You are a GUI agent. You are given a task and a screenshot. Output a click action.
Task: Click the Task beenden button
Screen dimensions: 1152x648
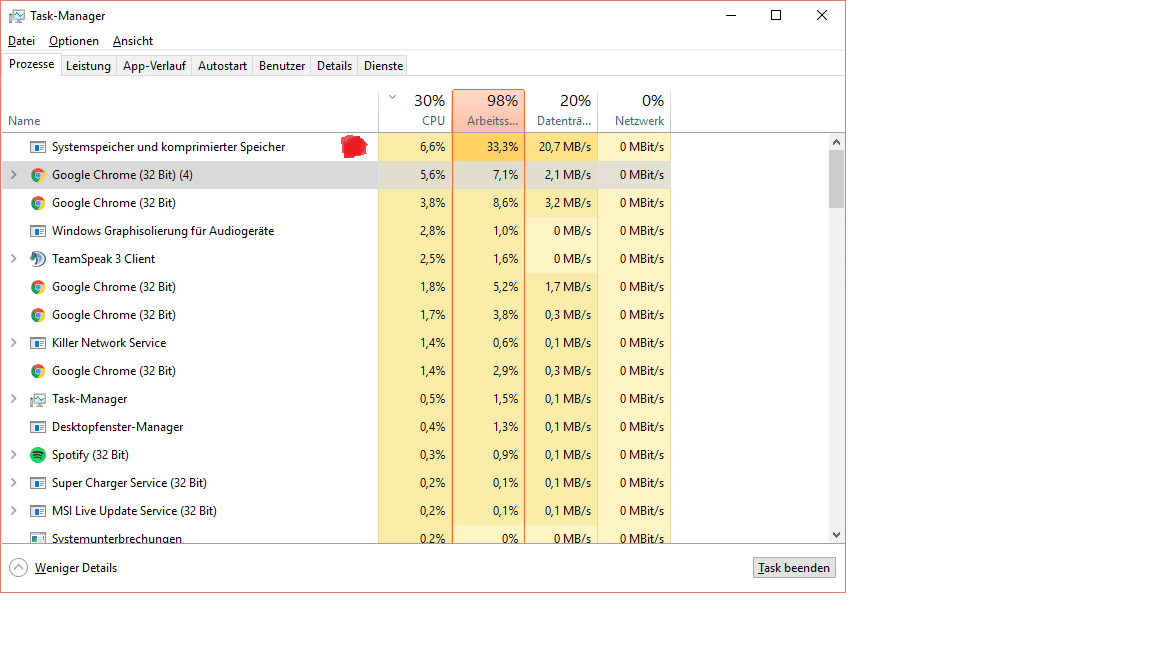click(794, 568)
